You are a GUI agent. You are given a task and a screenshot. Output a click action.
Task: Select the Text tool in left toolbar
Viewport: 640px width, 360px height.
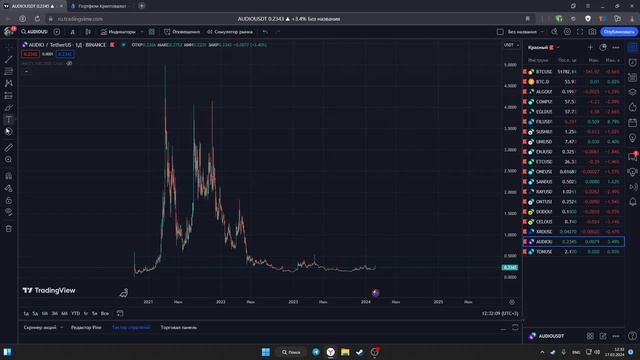tap(9, 120)
